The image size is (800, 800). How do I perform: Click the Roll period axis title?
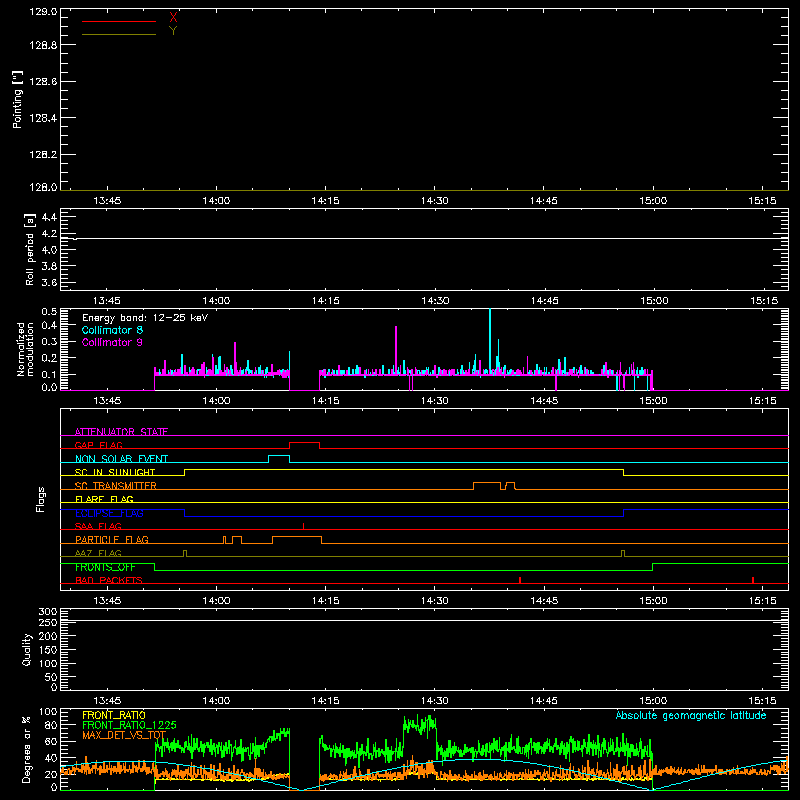coord(30,249)
